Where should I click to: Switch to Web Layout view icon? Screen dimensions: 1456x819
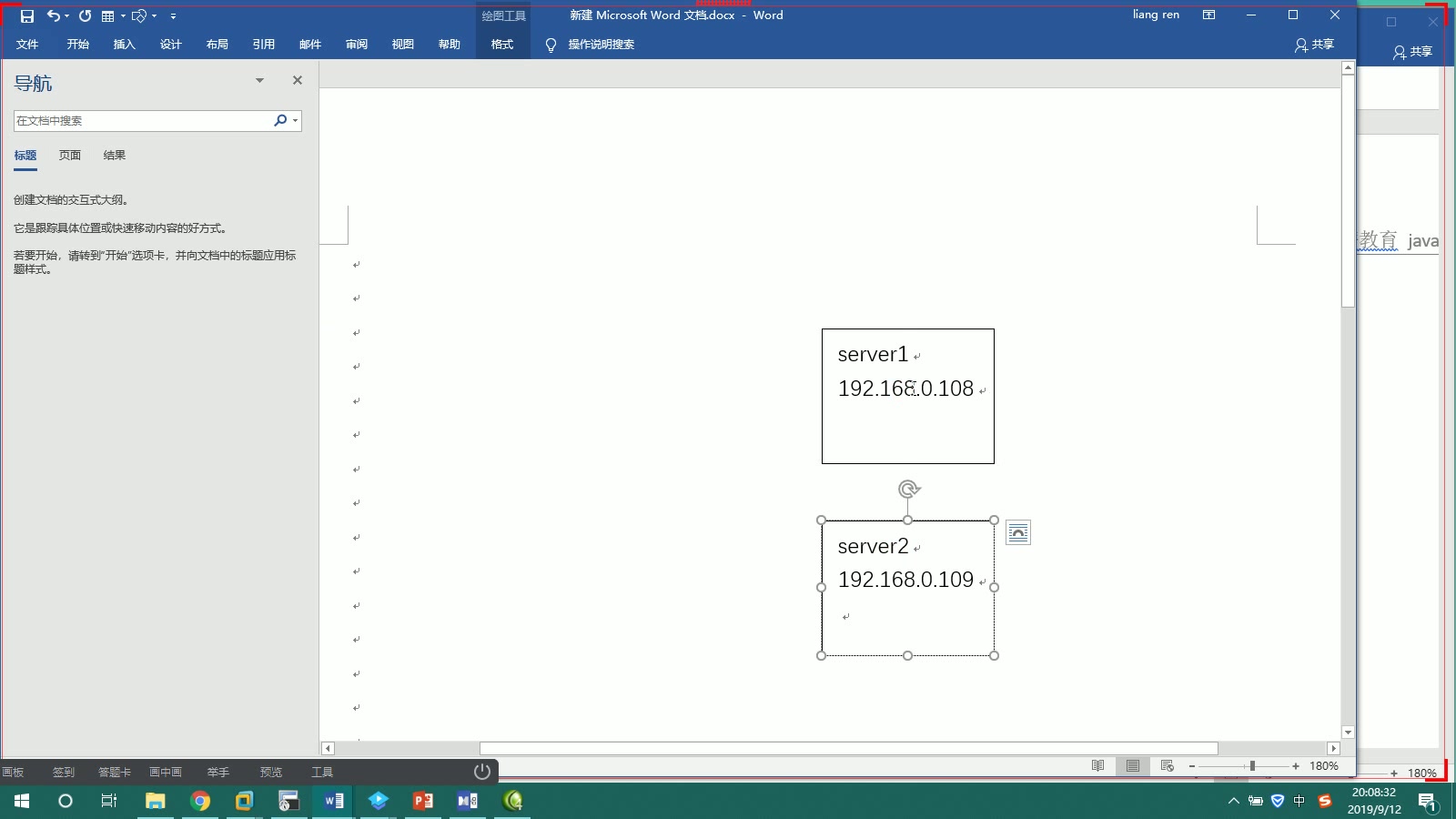(x=1168, y=766)
